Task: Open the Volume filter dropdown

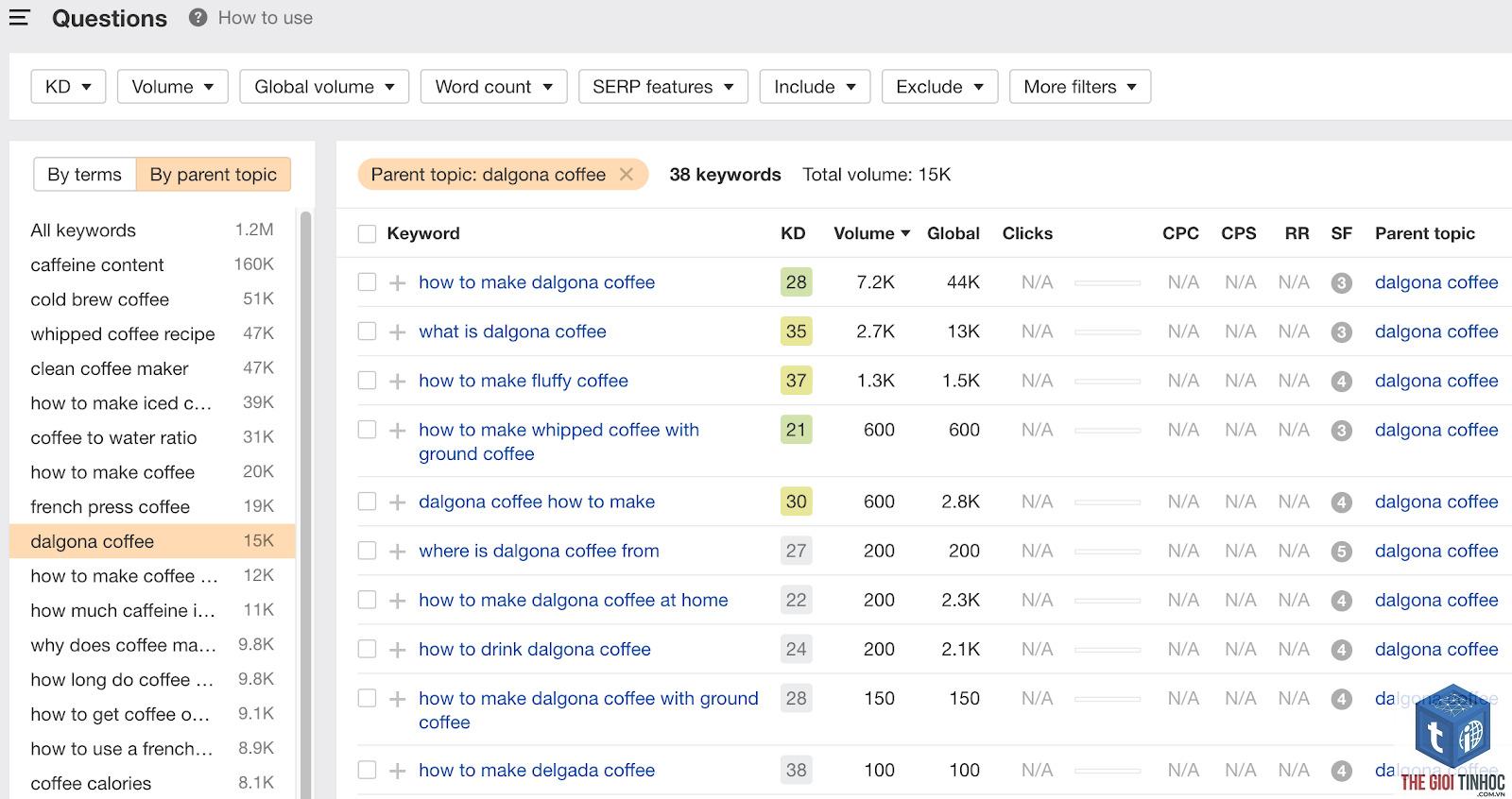Action: coord(173,86)
